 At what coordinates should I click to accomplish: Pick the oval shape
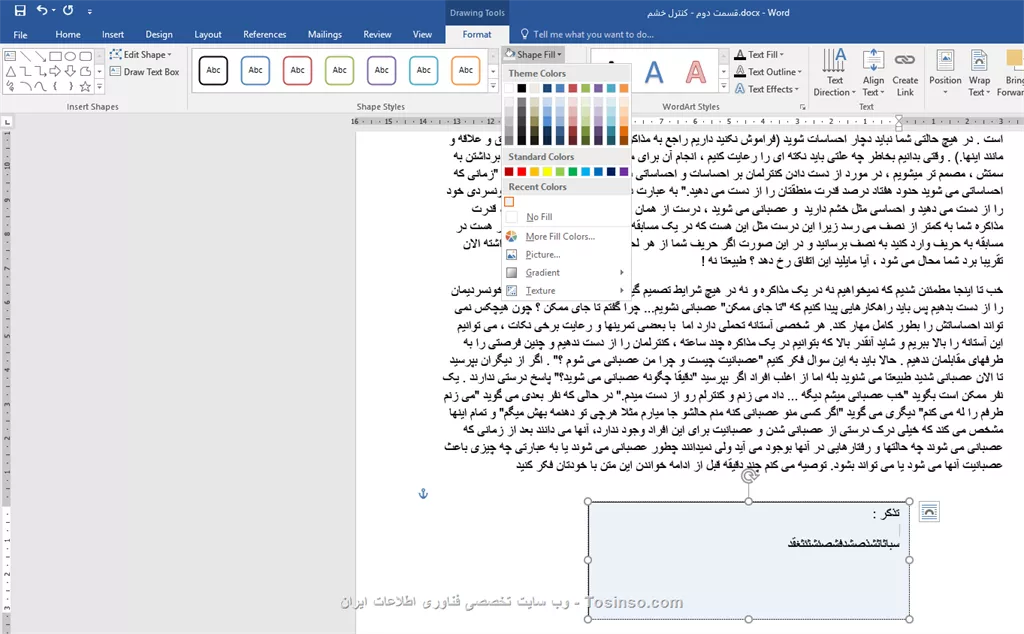[71, 56]
